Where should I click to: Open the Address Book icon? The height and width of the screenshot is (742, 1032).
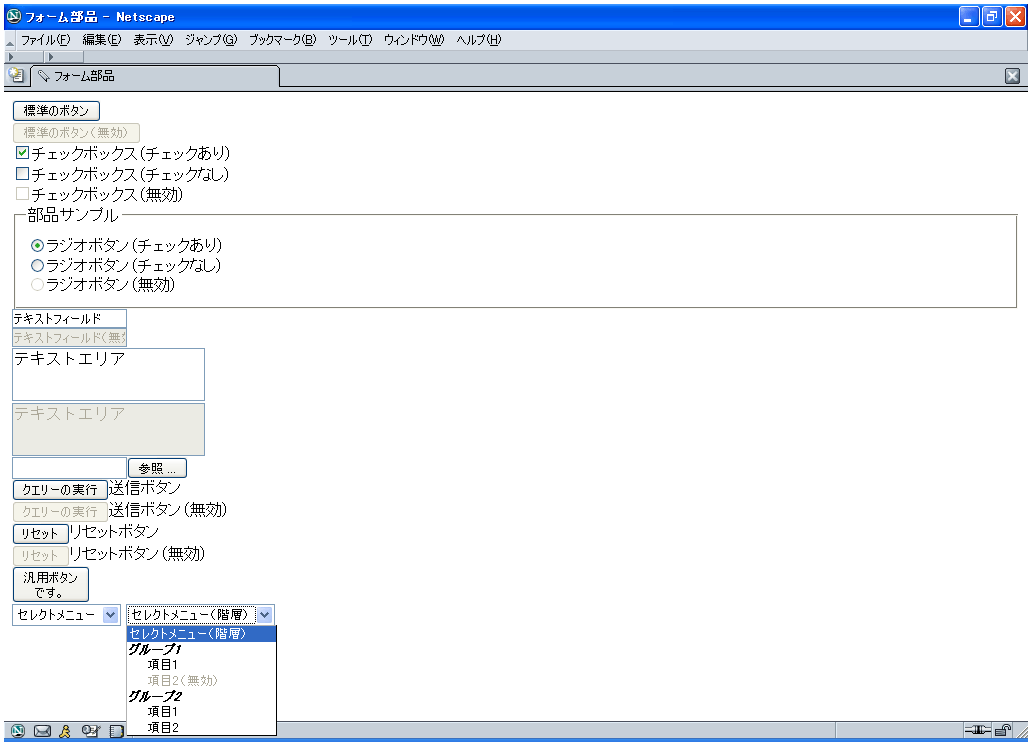point(116,730)
